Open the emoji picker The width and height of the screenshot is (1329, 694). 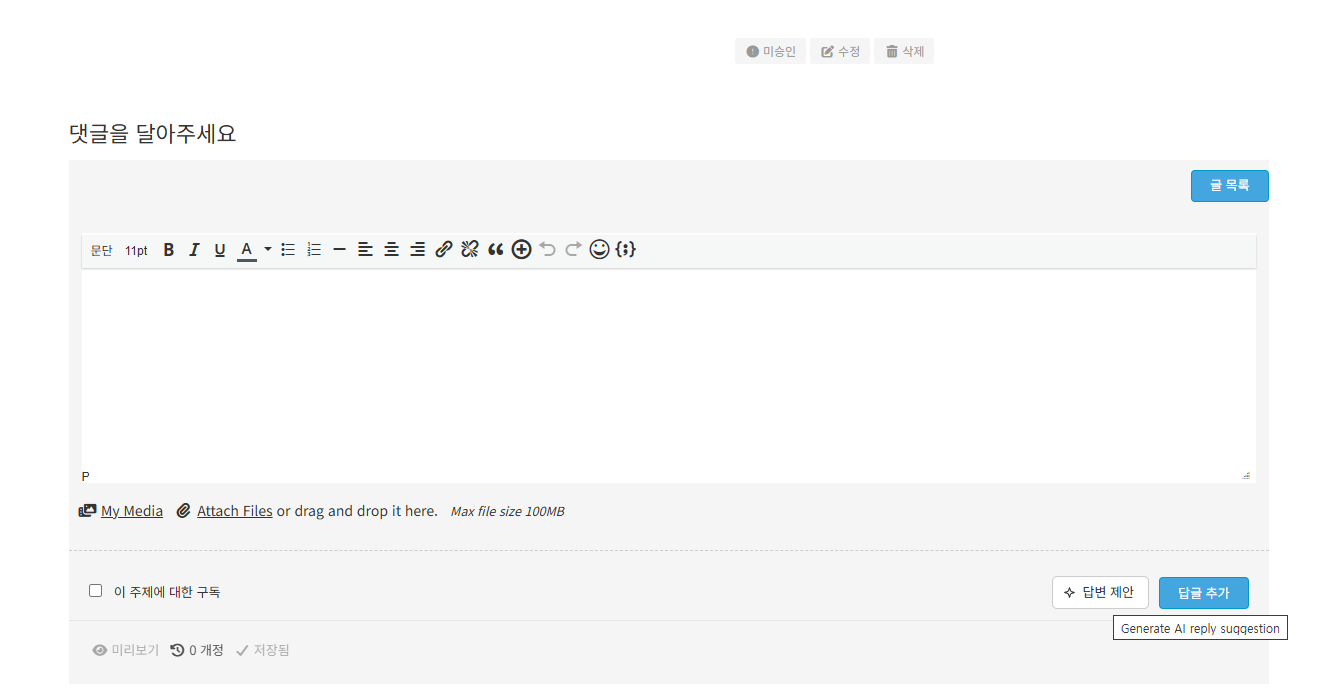[599, 250]
